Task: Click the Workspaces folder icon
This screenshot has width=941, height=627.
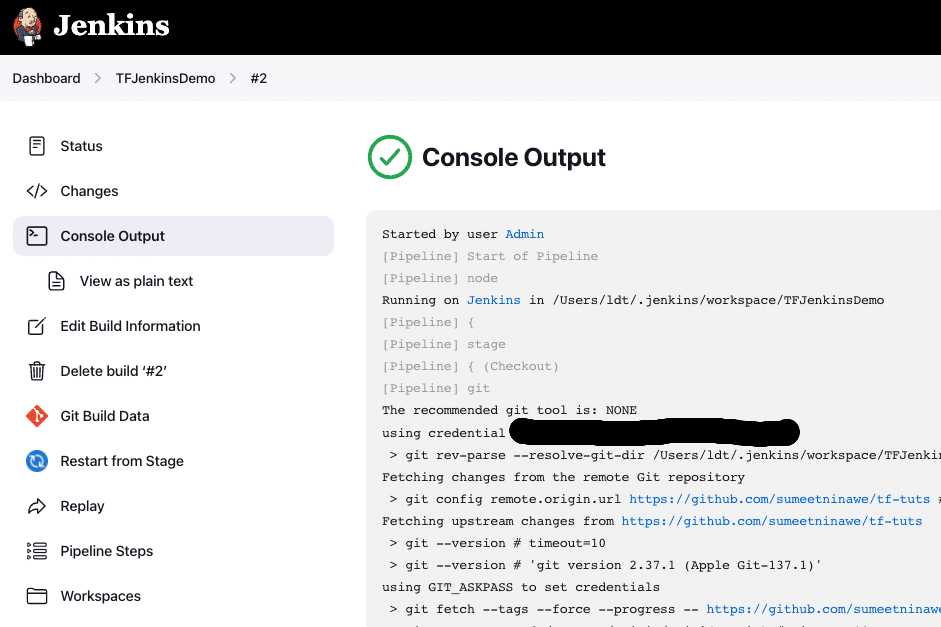Action: pos(37,596)
